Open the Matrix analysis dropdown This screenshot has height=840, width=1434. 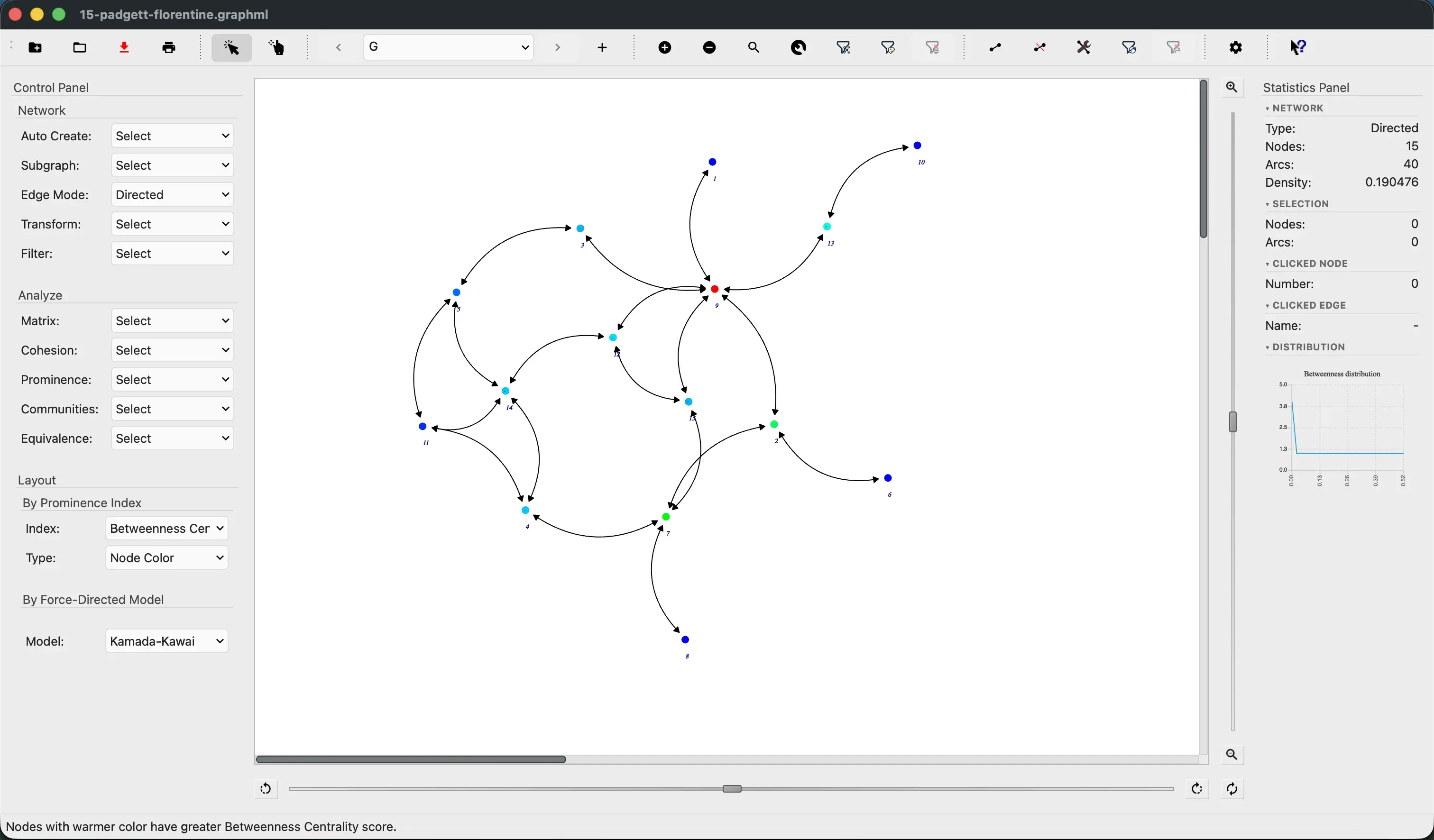[173, 321]
